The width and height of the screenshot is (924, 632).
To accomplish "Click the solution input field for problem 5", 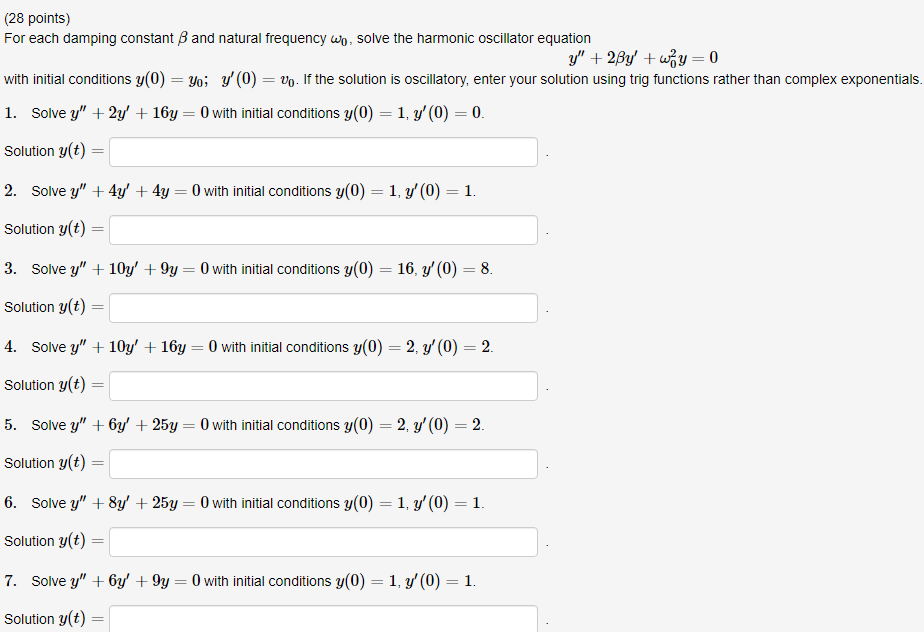I will click(x=322, y=463).
